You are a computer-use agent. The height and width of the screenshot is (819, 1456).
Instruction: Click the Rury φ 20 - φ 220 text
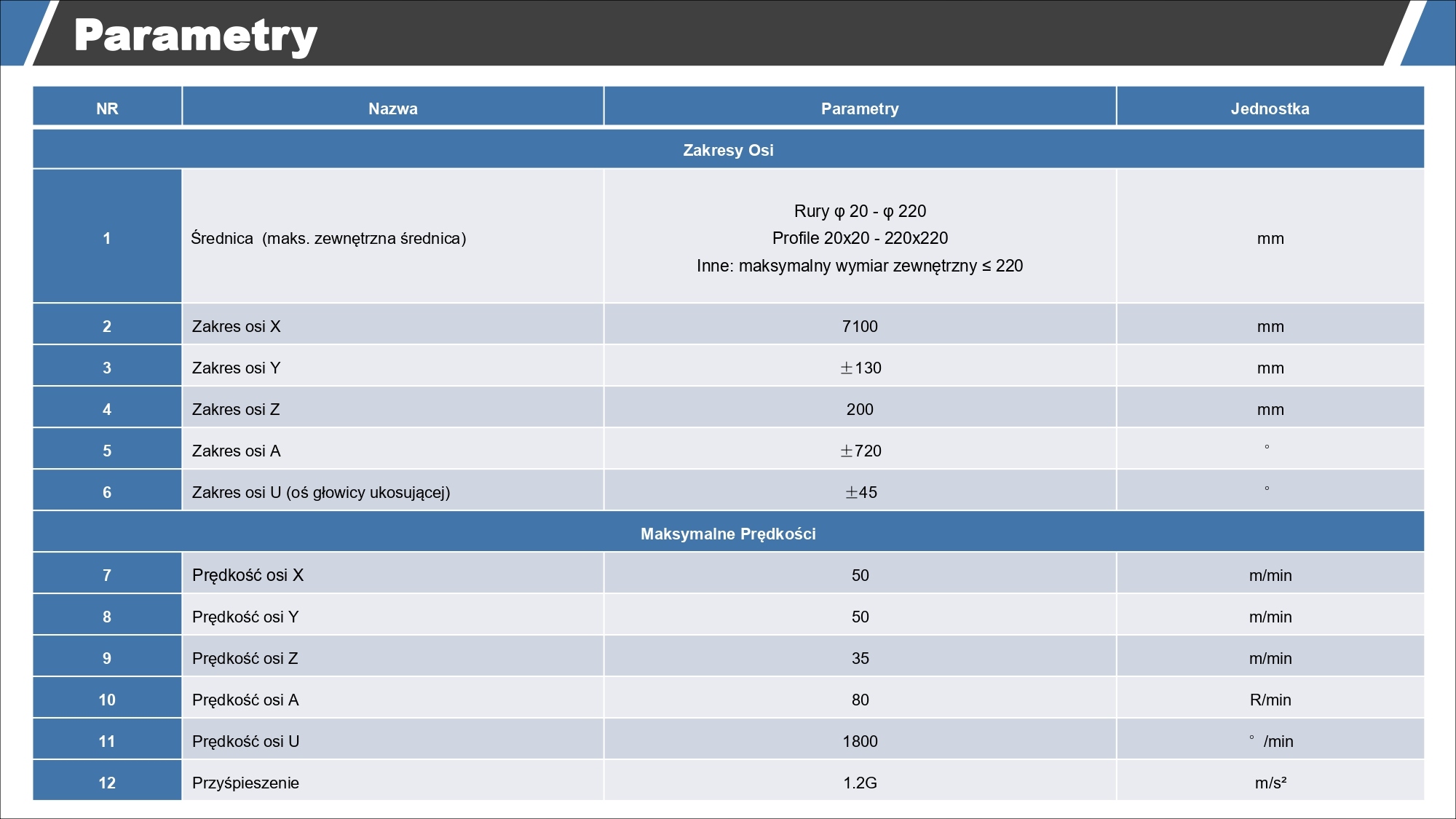click(x=860, y=211)
